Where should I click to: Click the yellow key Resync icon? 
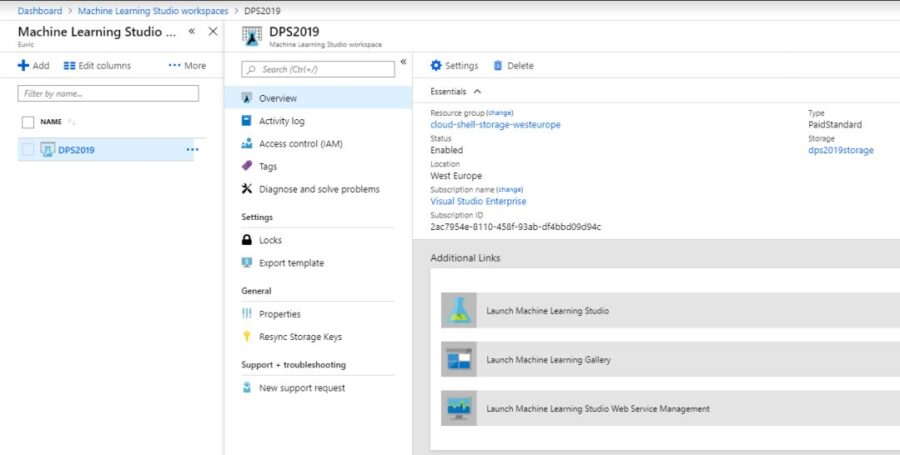tap(247, 336)
